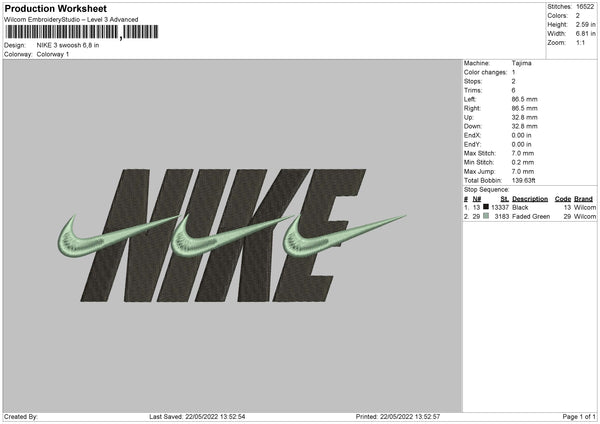Click the 'Production Worksheet' title

point(56,8)
